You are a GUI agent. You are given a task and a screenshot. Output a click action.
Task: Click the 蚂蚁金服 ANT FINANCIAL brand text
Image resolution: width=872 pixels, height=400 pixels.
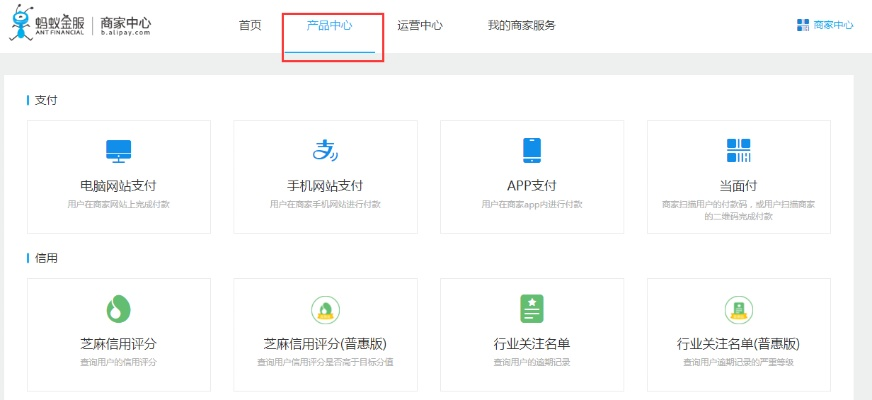pos(60,26)
